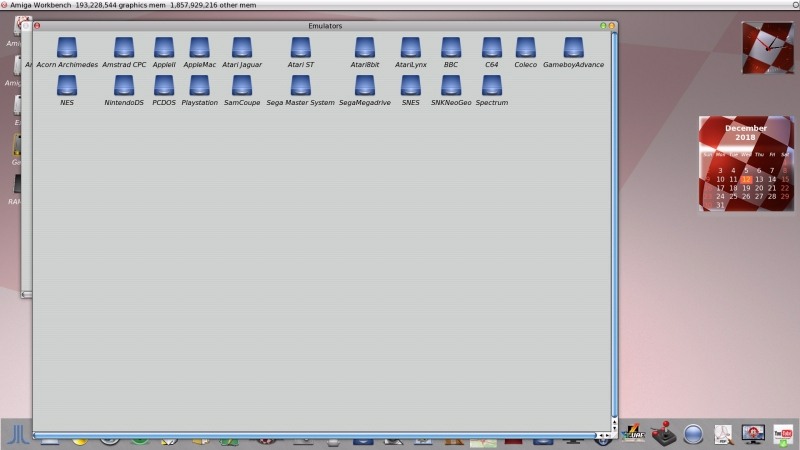Click the December 2018 calendar header
The height and width of the screenshot is (450, 800).
[x=745, y=133]
